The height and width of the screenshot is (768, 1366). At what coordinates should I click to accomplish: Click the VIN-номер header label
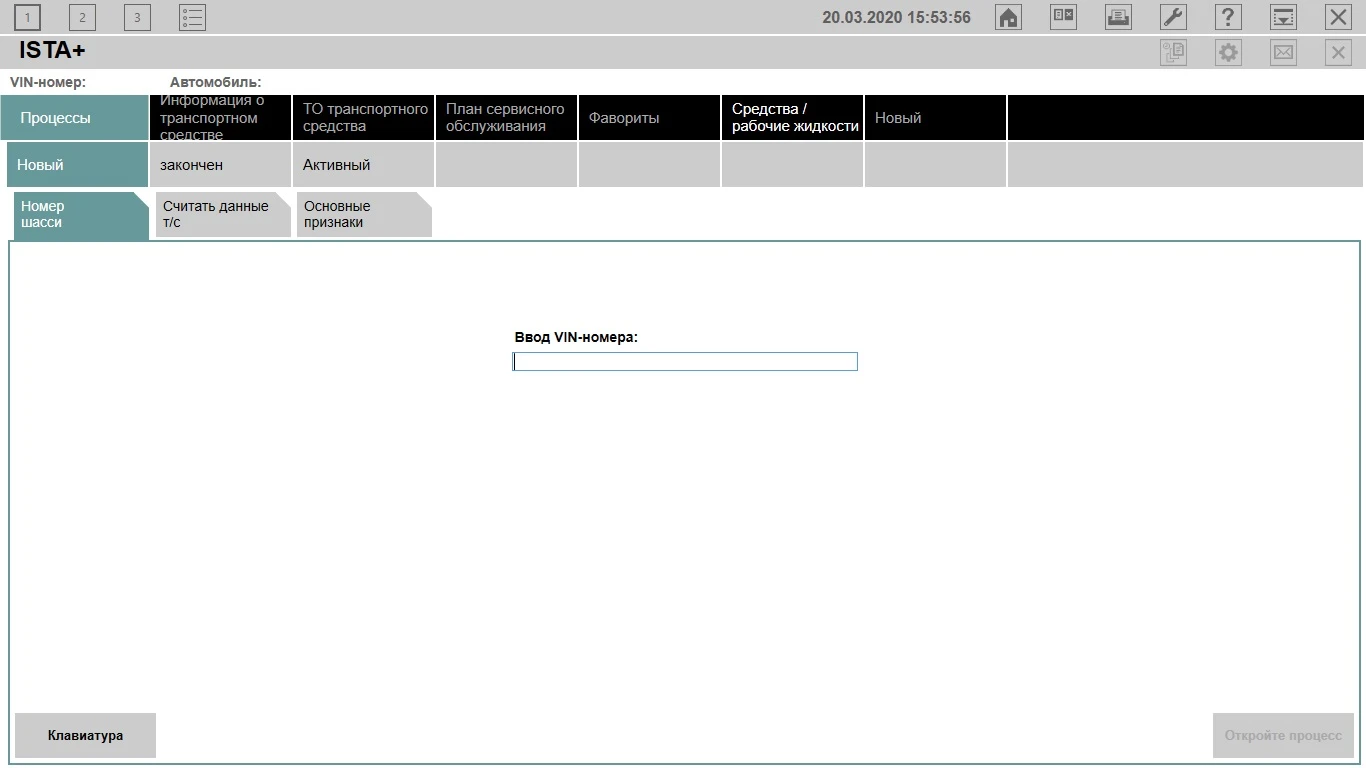click(48, 82)
